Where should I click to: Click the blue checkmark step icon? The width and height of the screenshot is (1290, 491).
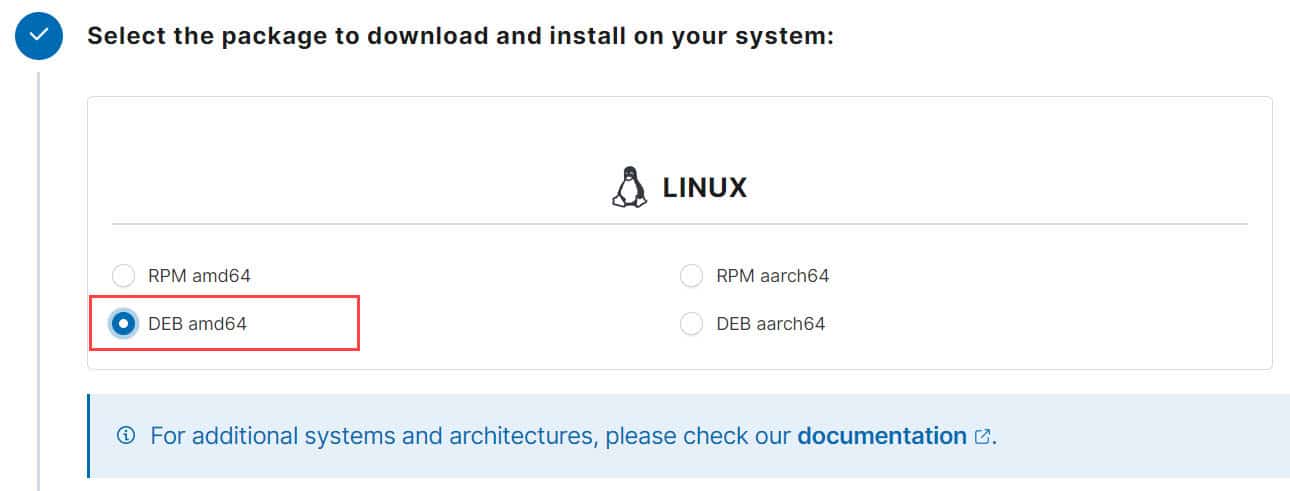39,35
